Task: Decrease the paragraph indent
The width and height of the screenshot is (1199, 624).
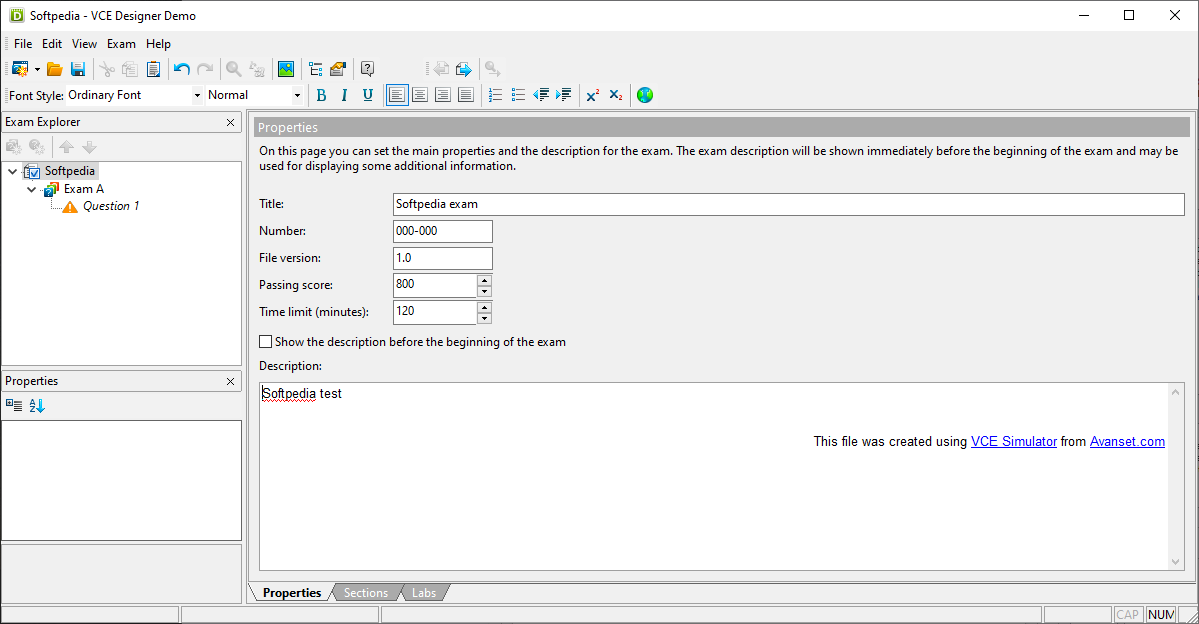Action: [541, 96]
